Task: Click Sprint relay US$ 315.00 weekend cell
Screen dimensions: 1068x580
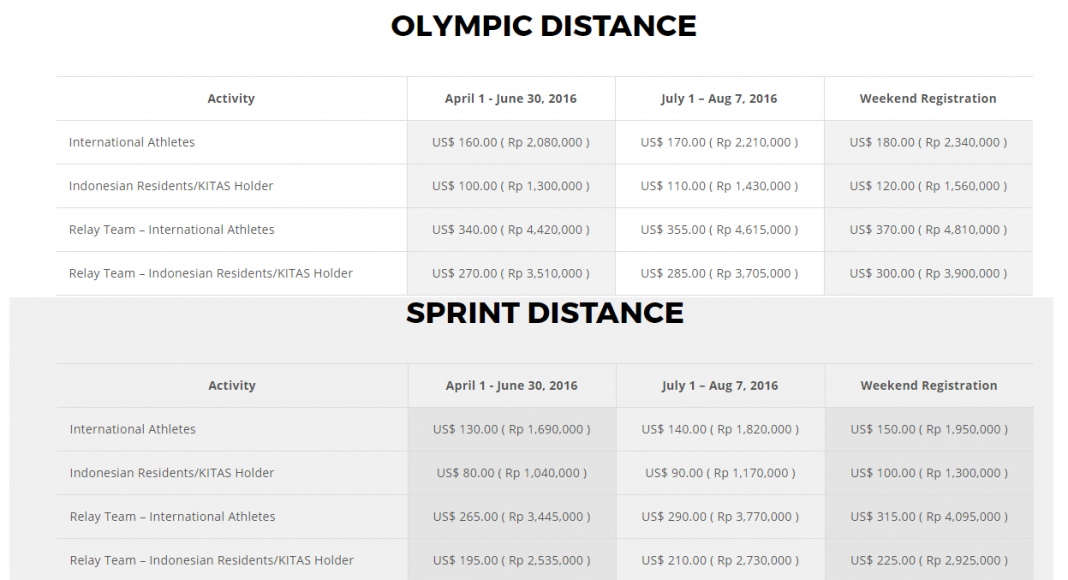Action: 928,517
